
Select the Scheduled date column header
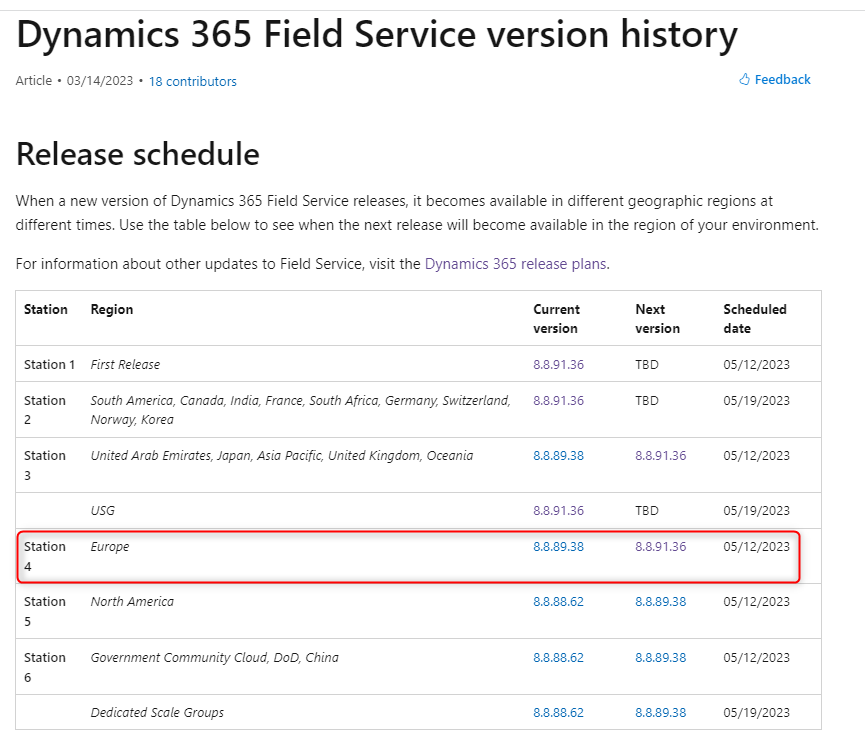pos(755,319)
